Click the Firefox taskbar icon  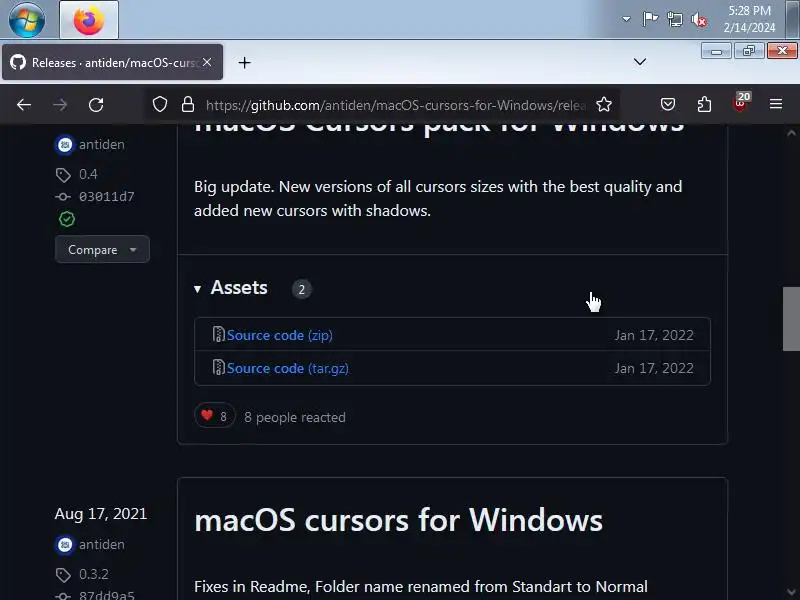click(x=89, y=20)
